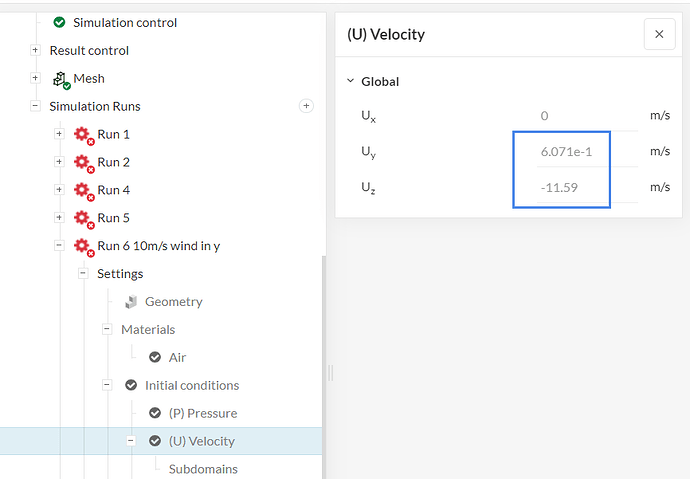Collapse the Simulation Runs node

pos(35,106)
